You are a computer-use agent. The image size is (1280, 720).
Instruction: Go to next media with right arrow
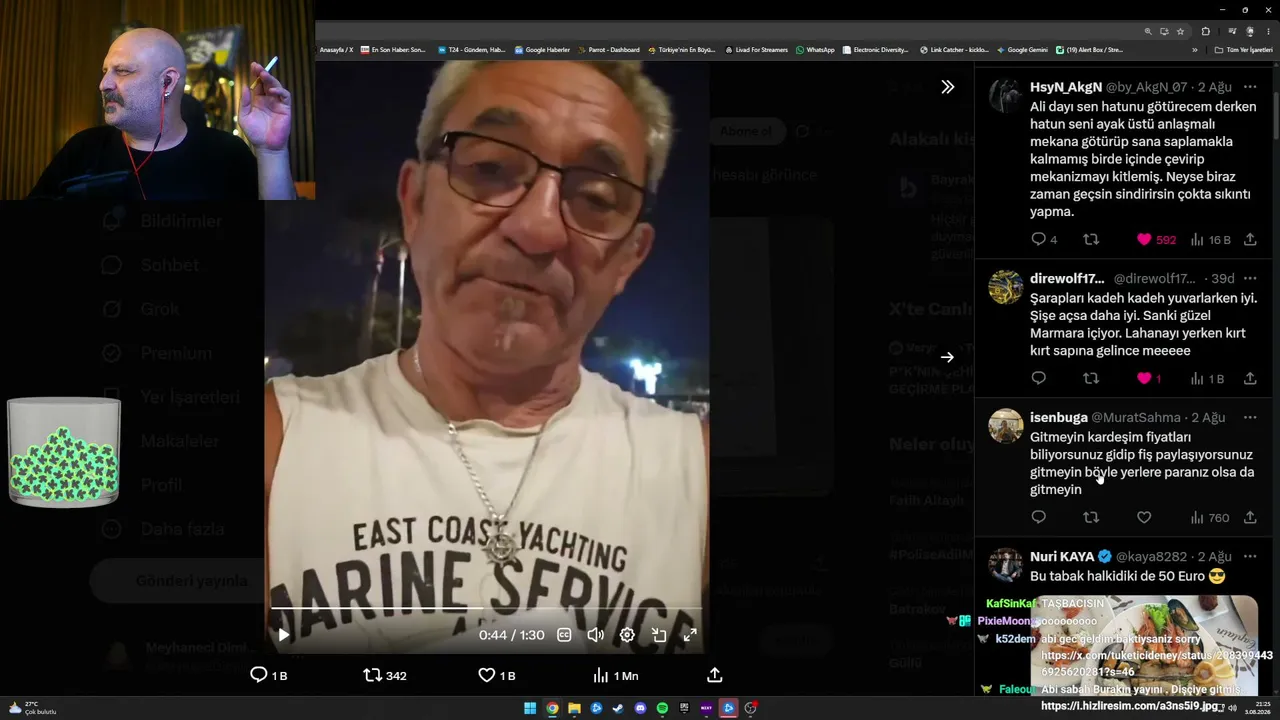pos(947,357)
